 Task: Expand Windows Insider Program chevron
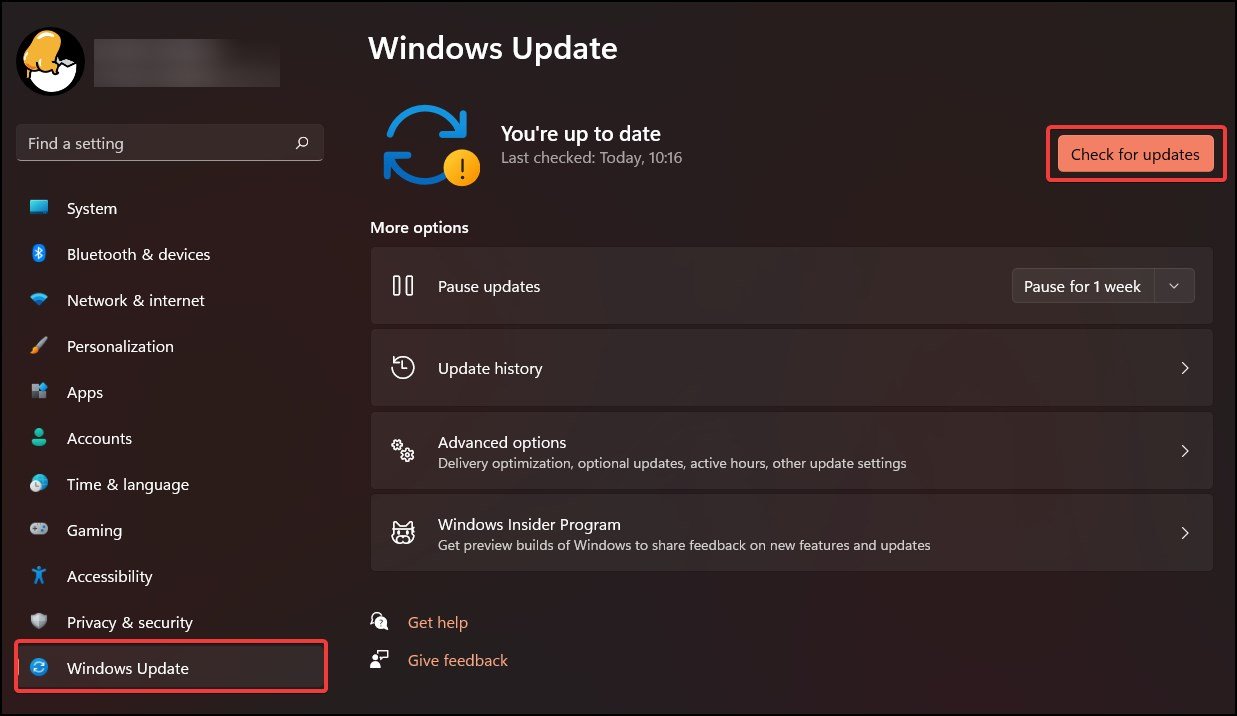1185,532
